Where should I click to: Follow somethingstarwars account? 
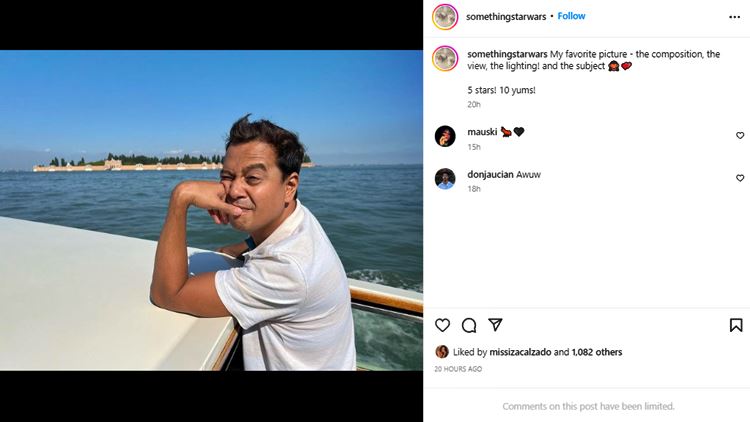571,16
